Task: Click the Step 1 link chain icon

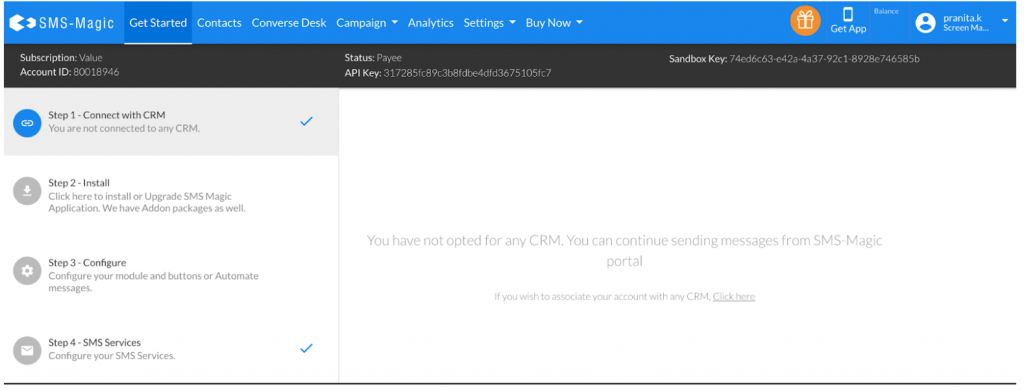Action: tap(27, 122)
